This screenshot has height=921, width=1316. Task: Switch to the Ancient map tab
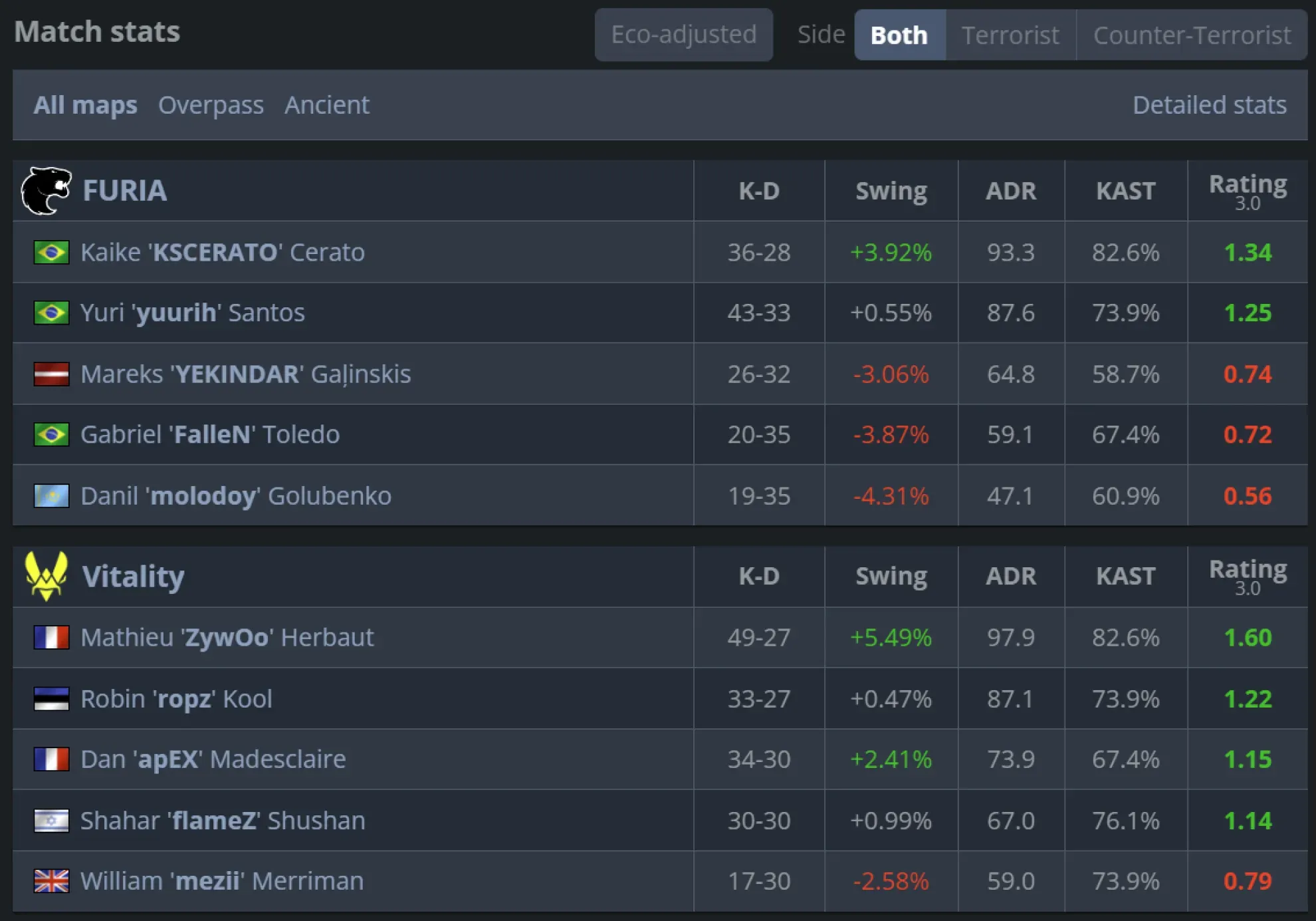point(327,105)
